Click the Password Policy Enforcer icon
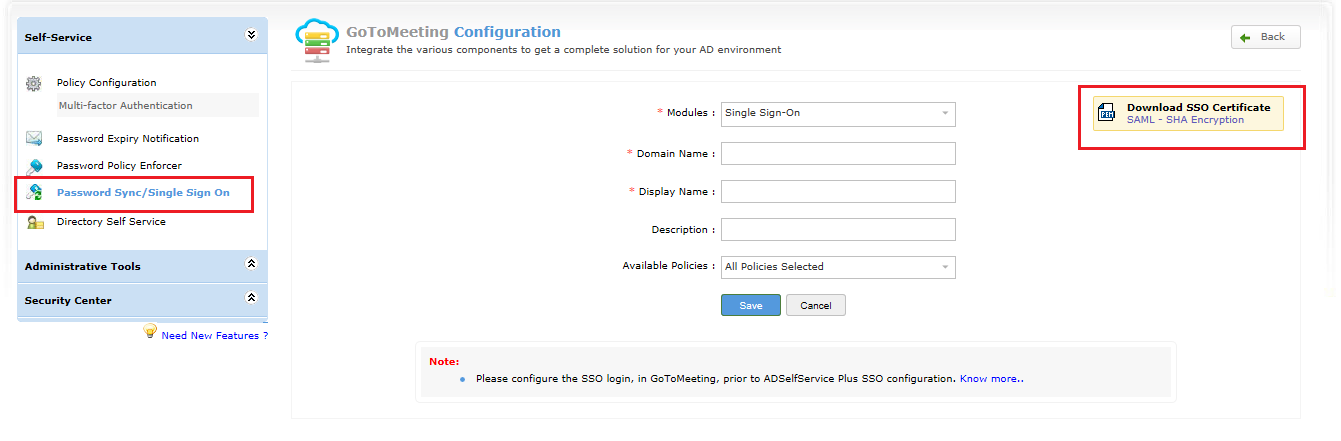 [34, 166]
